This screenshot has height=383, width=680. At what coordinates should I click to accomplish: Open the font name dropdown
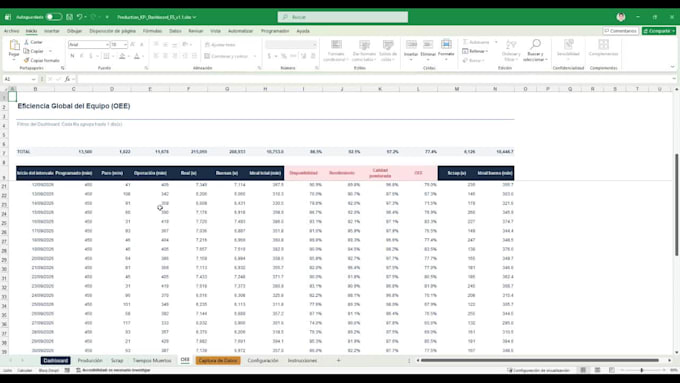[107, 45]
